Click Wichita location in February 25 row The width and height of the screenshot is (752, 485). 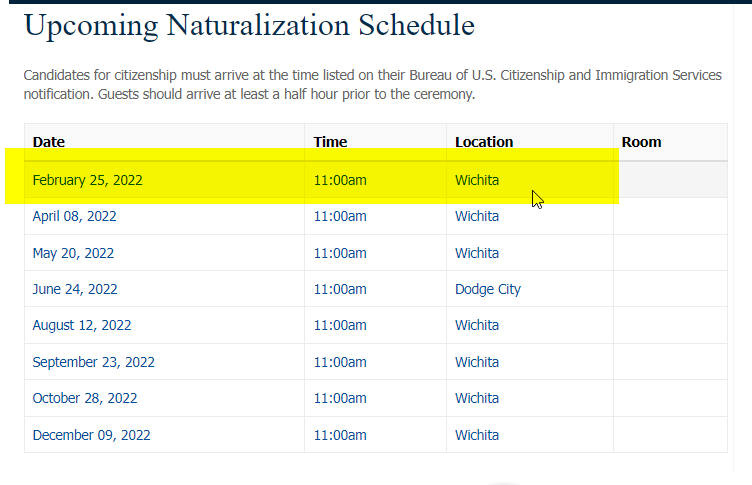point(477,180)
